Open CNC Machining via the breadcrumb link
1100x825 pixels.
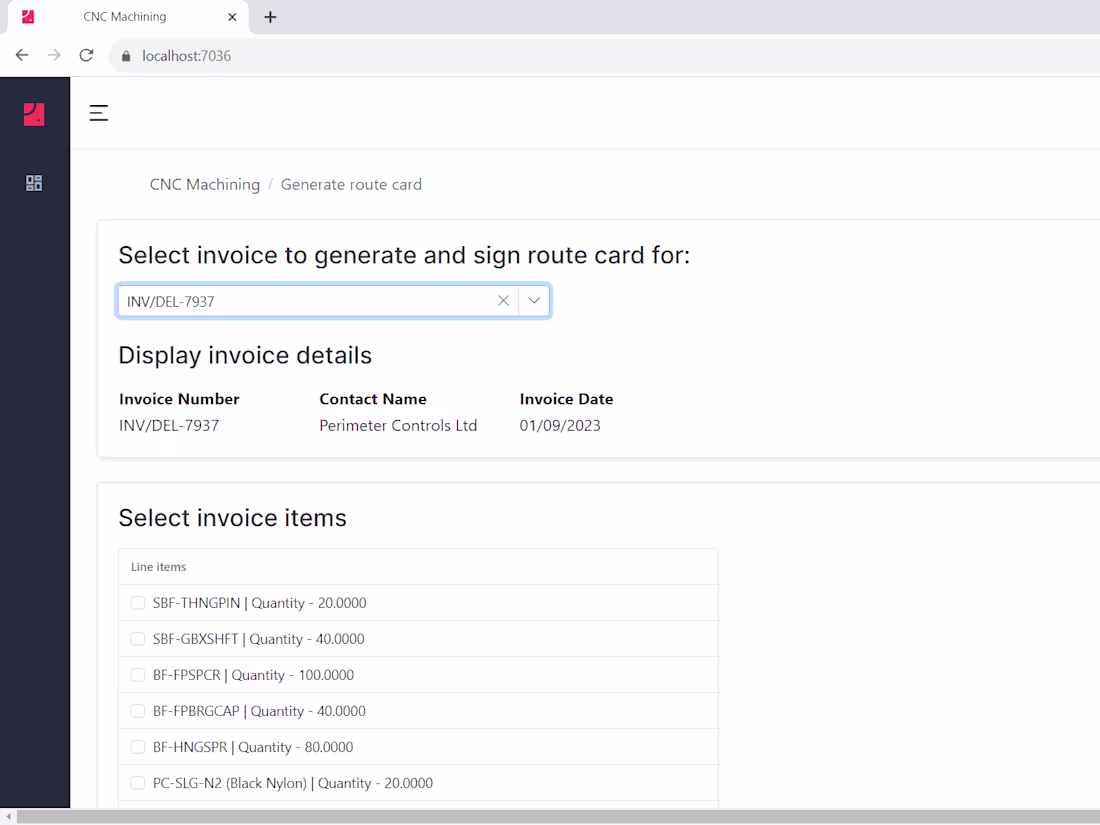(x=204, y=184)
